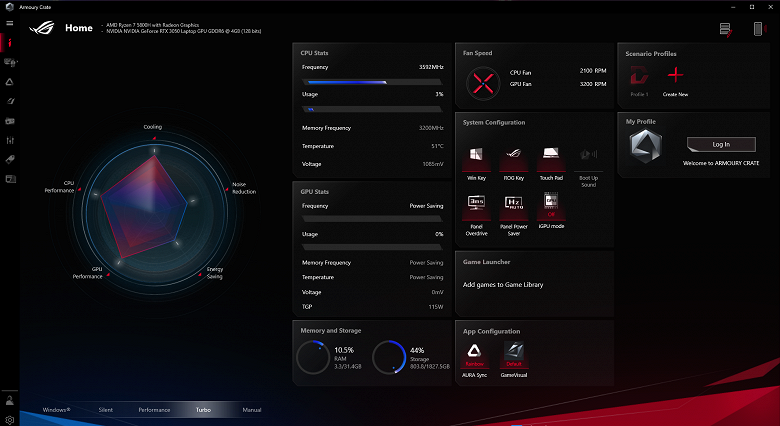The image size is (780, 426).
Task: Open the user profile icon in the sidebar
Action: coord(10,402)
